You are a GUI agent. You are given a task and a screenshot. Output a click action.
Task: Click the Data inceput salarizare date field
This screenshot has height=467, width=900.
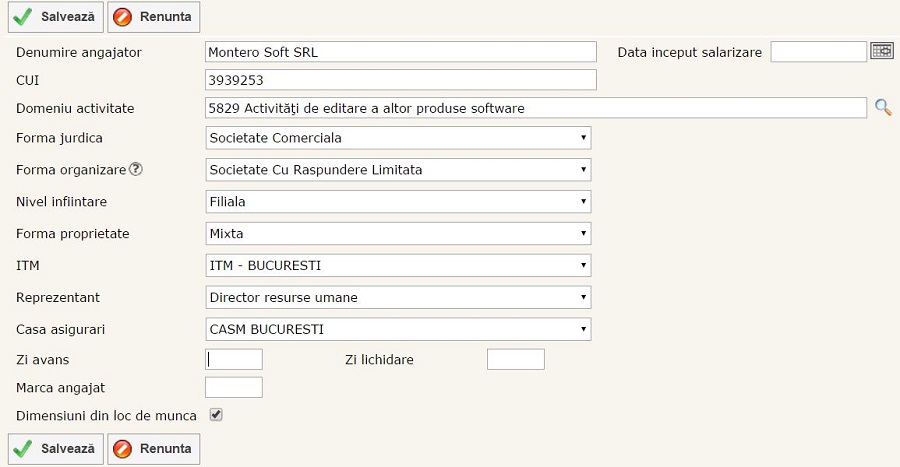[x=818, y=52]
